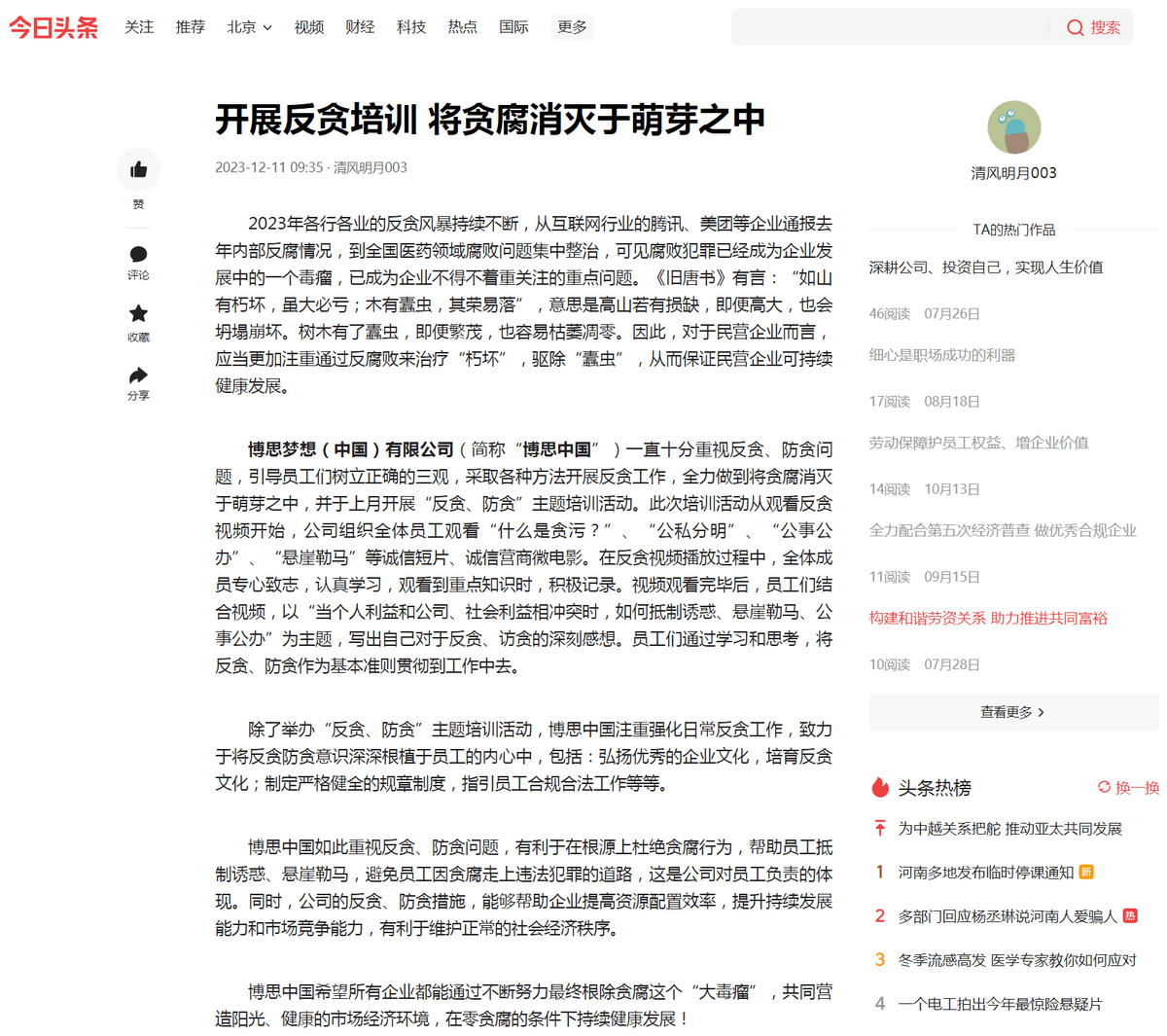Click bold text 博思梦想（中国）有限公司
Viewport: 1167px width, 1036px height.
pyautogui.click(x=351, y=449)
